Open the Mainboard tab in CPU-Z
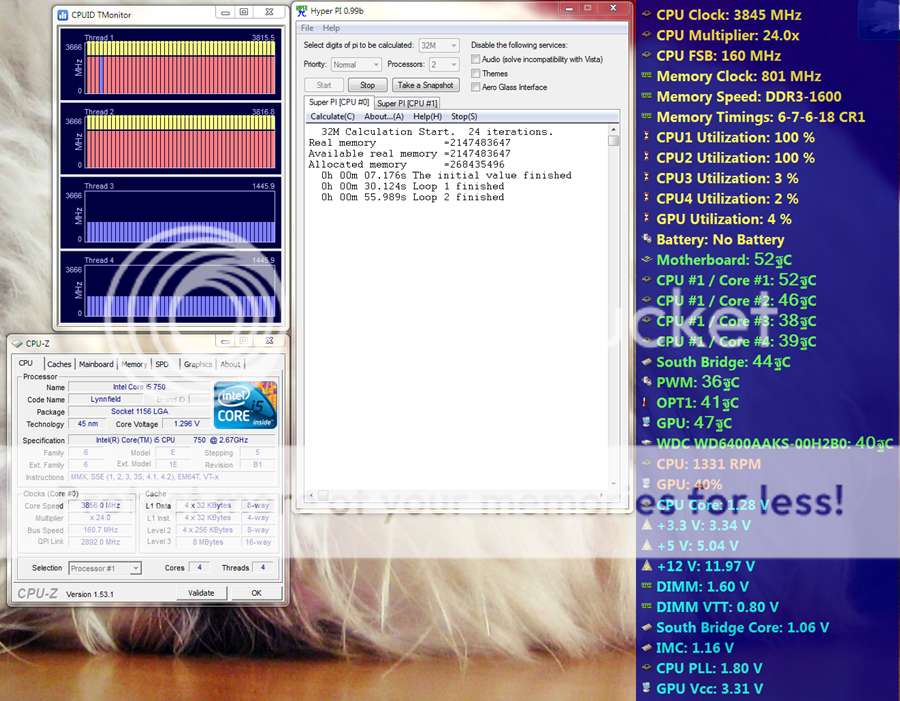The width and height of the screenshot is (900, 701). click(x=96, y=364)
